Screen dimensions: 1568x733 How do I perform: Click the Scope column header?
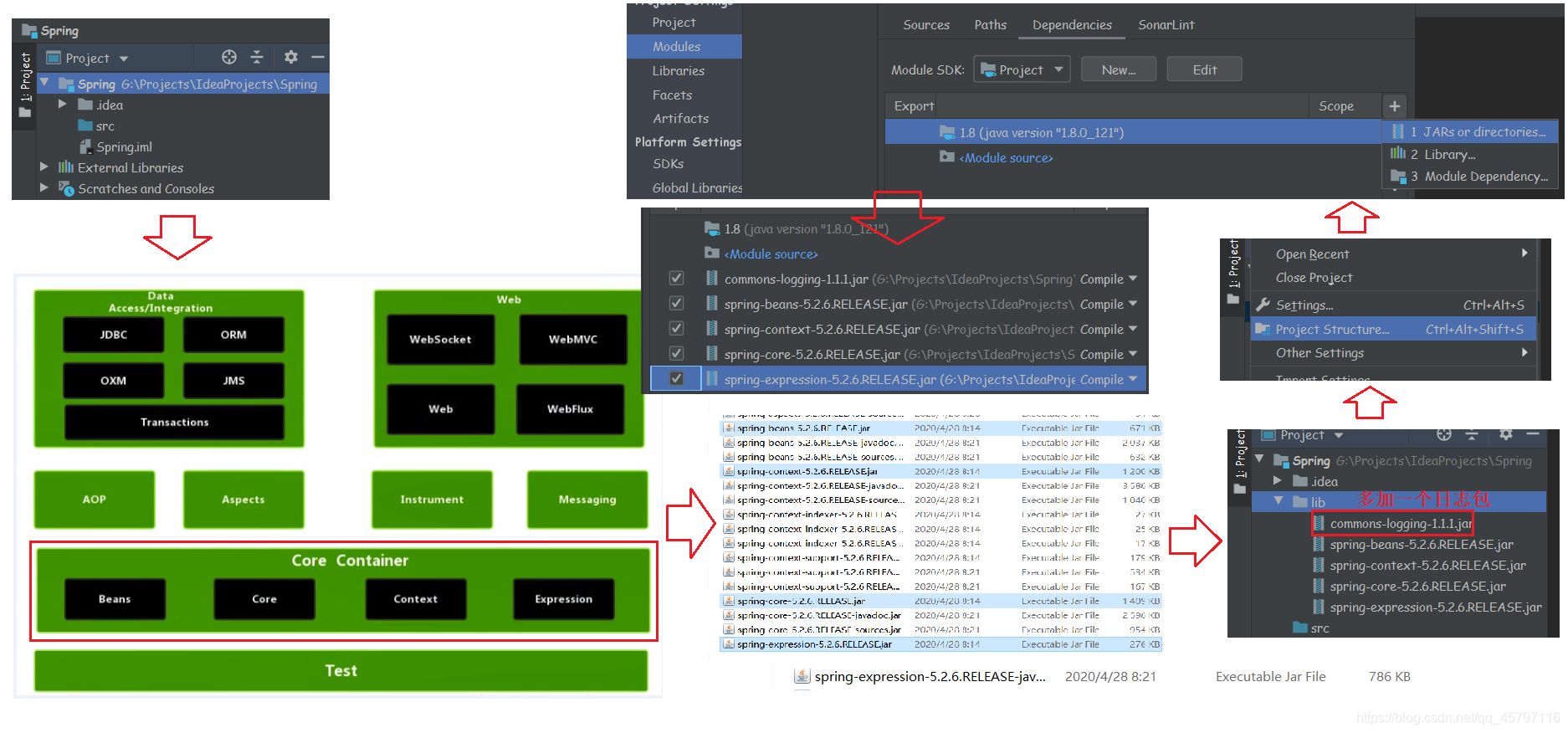coord(1336,106)
